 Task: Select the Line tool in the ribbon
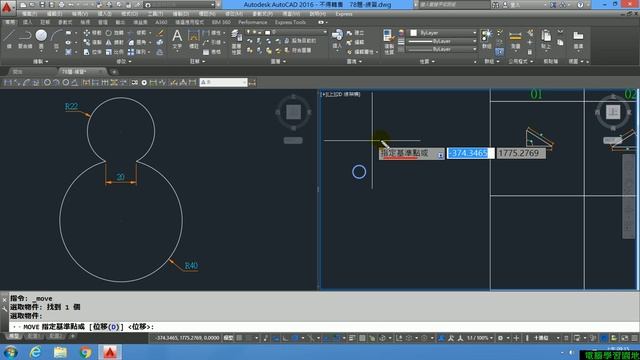click(9, 40)
